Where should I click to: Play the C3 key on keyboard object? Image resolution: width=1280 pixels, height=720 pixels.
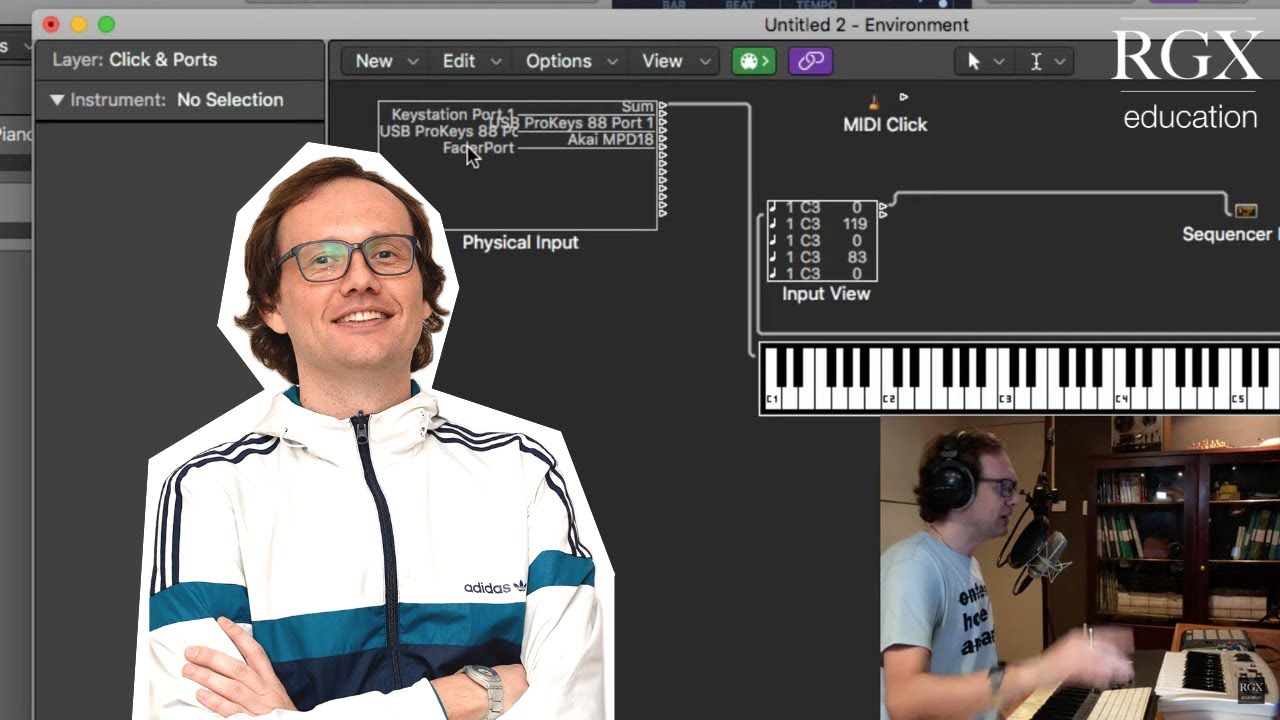1005,390
